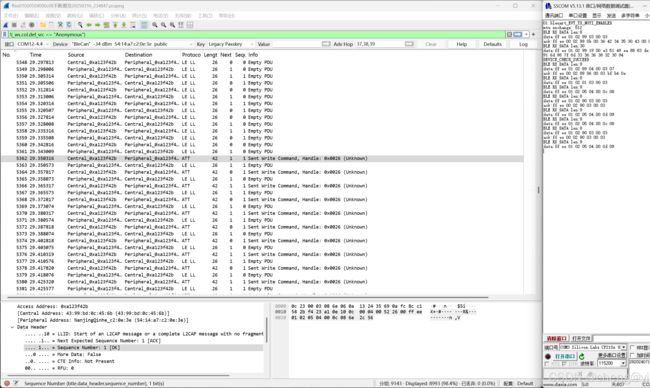Open expert information in status bar
650x388 pixels.
click(x=7, y=383)
